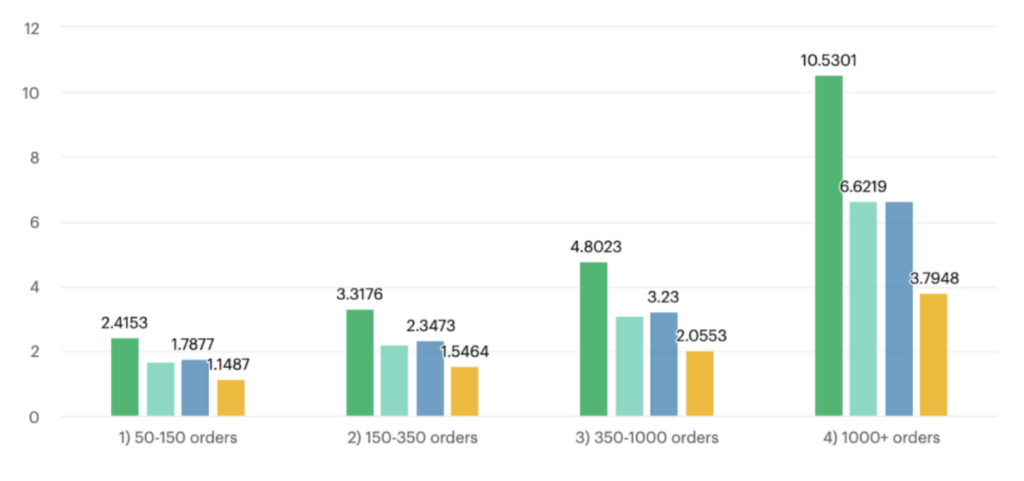1024x481 pixels.
Task: Click the "1) 50-150 orders" axis label
Action: tap(178, 438)
